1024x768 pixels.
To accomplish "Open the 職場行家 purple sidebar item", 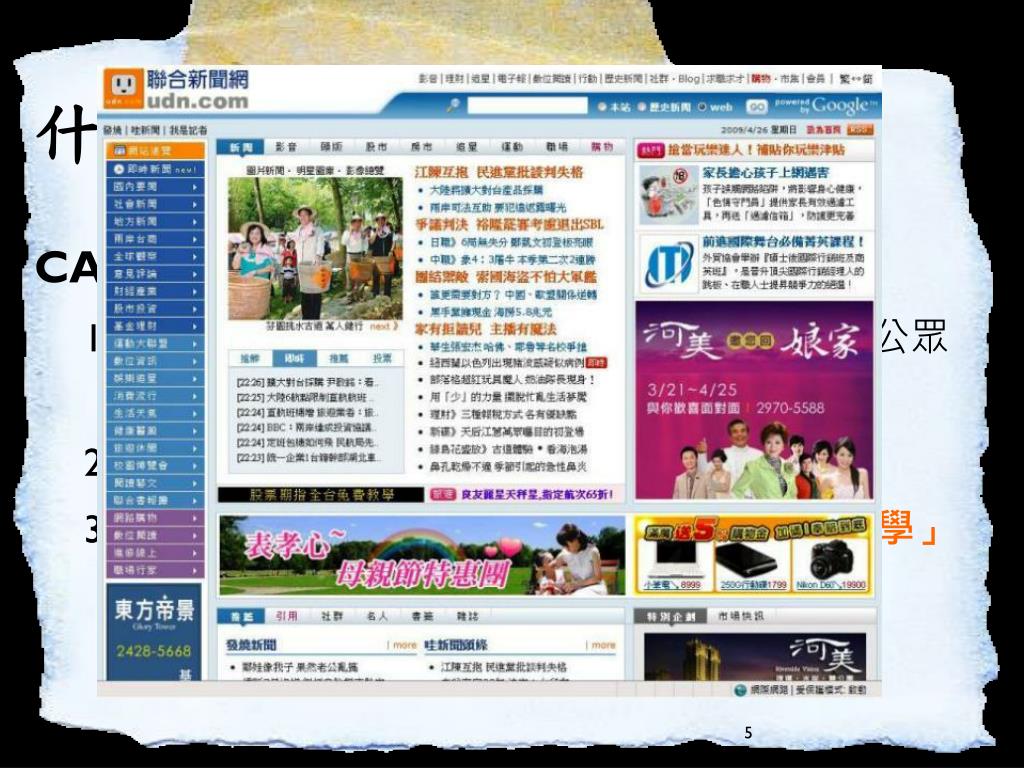I will (x=155, y=570).
